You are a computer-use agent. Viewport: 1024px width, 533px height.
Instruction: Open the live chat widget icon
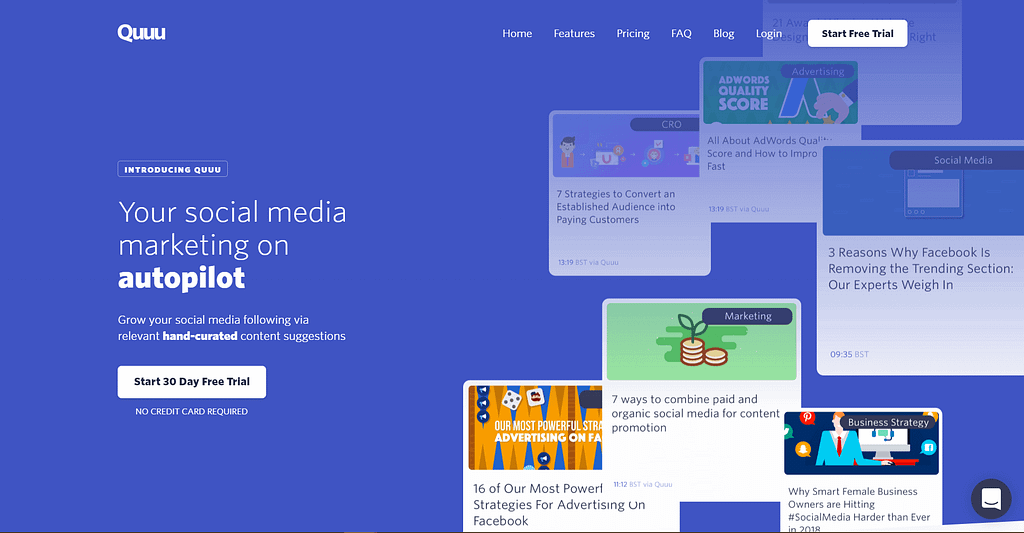pyautogui.click(x=991, y=499)
